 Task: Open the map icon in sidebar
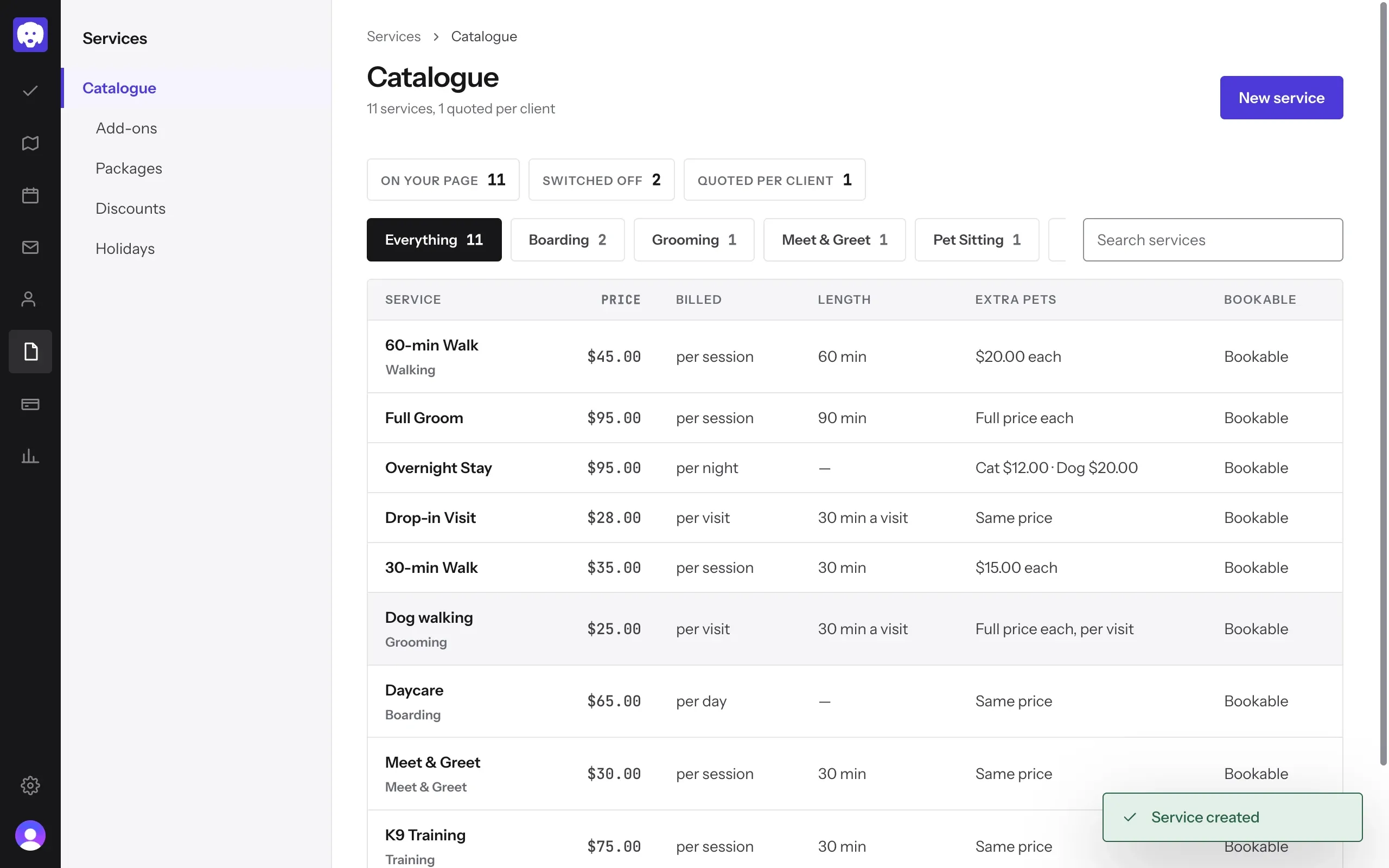point(30,143)
